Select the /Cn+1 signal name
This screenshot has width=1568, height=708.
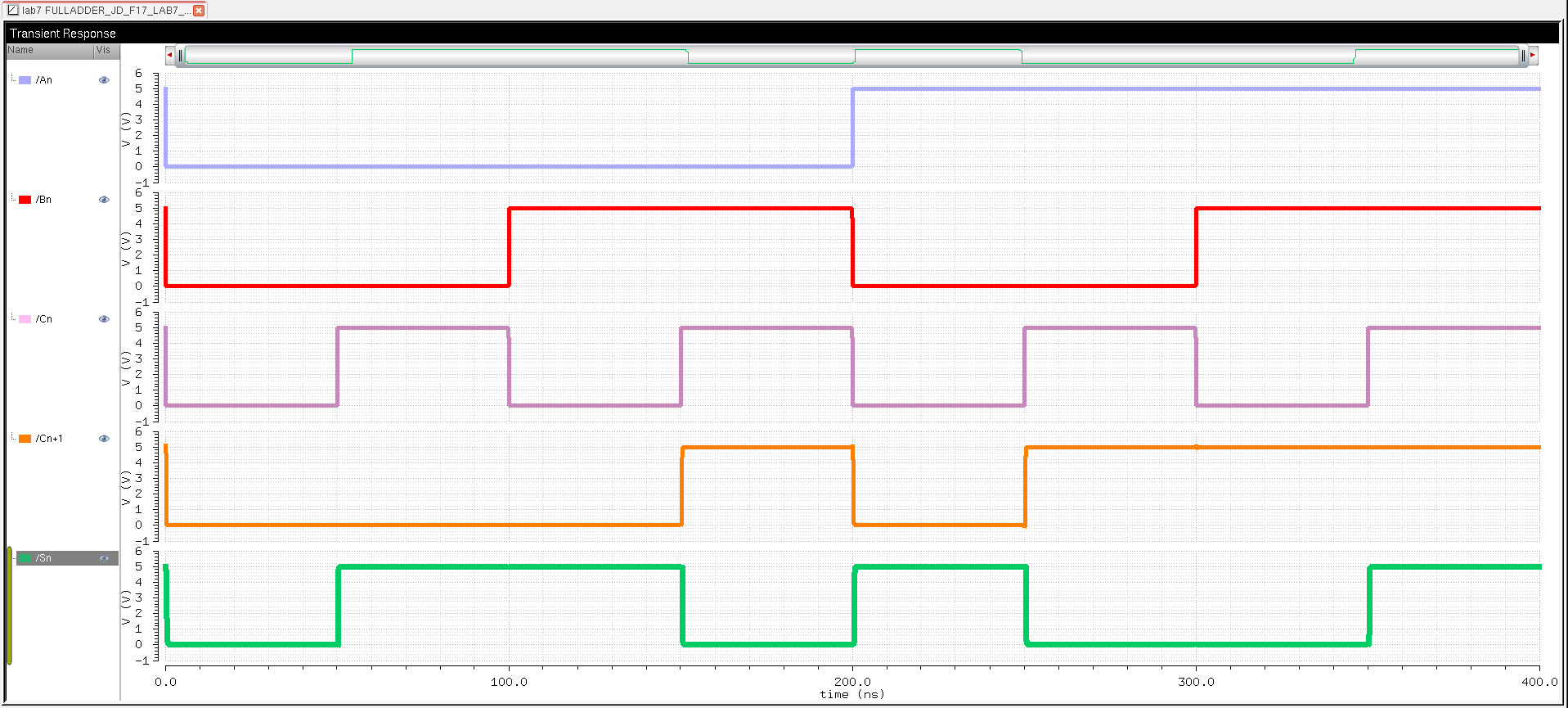pyautogui.click(x=49, y=439)
